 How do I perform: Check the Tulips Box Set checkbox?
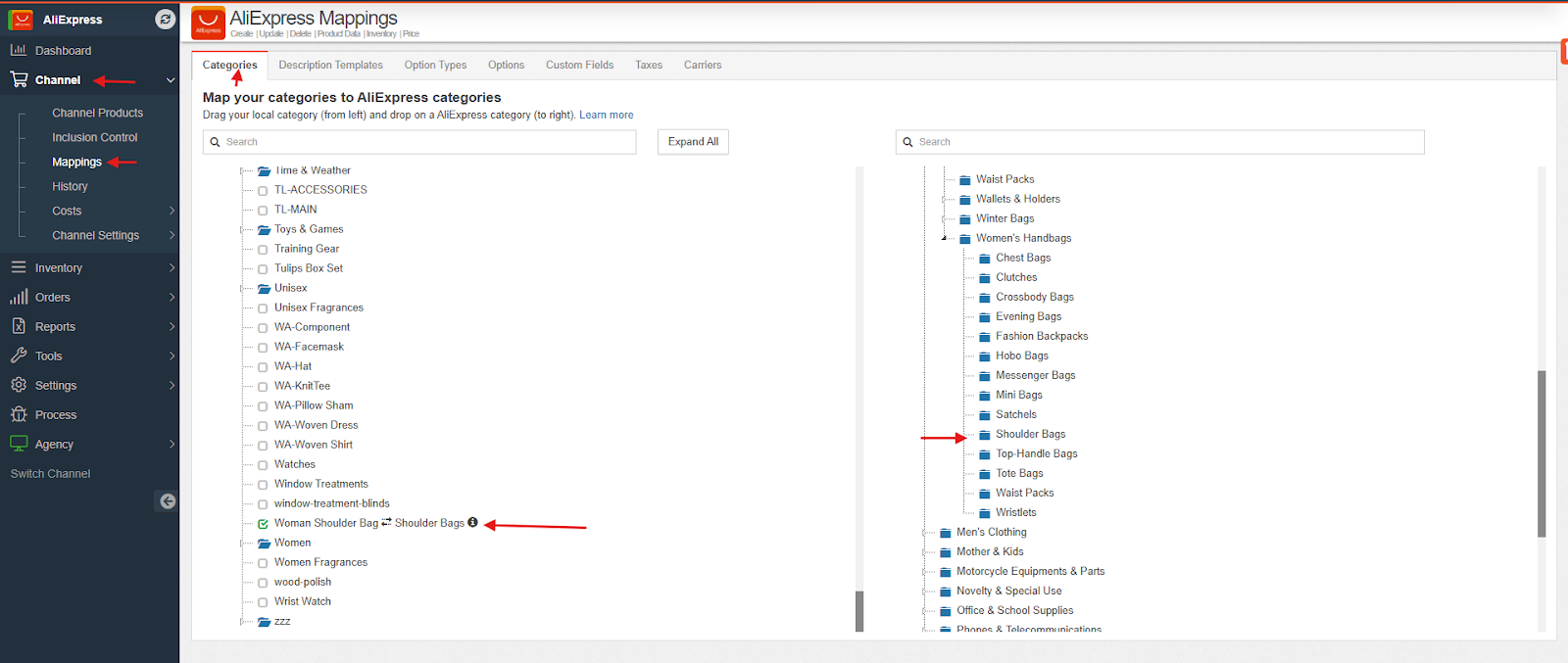pos(263,269)
